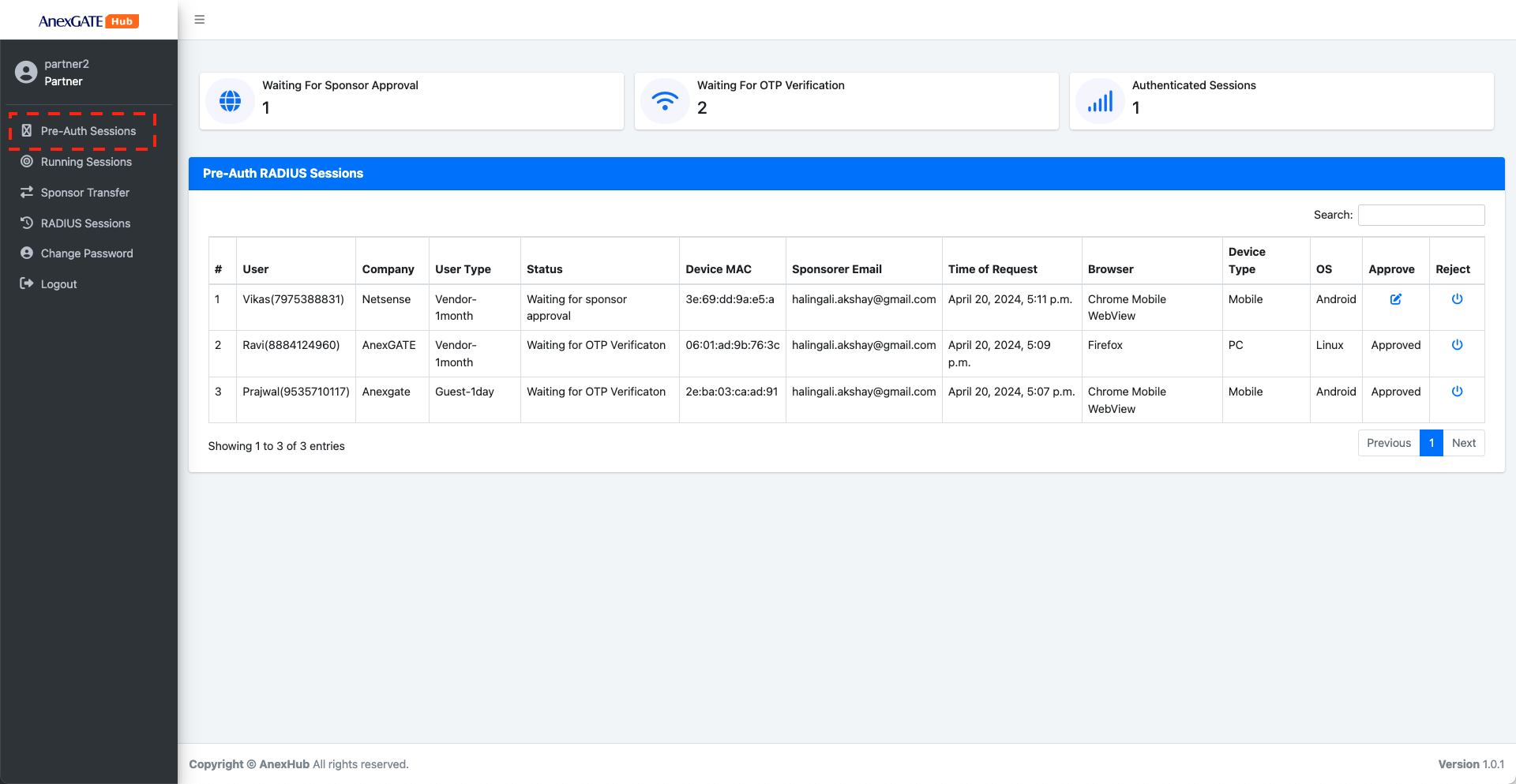Click the partner2 user avatar icon

point(26,73)
